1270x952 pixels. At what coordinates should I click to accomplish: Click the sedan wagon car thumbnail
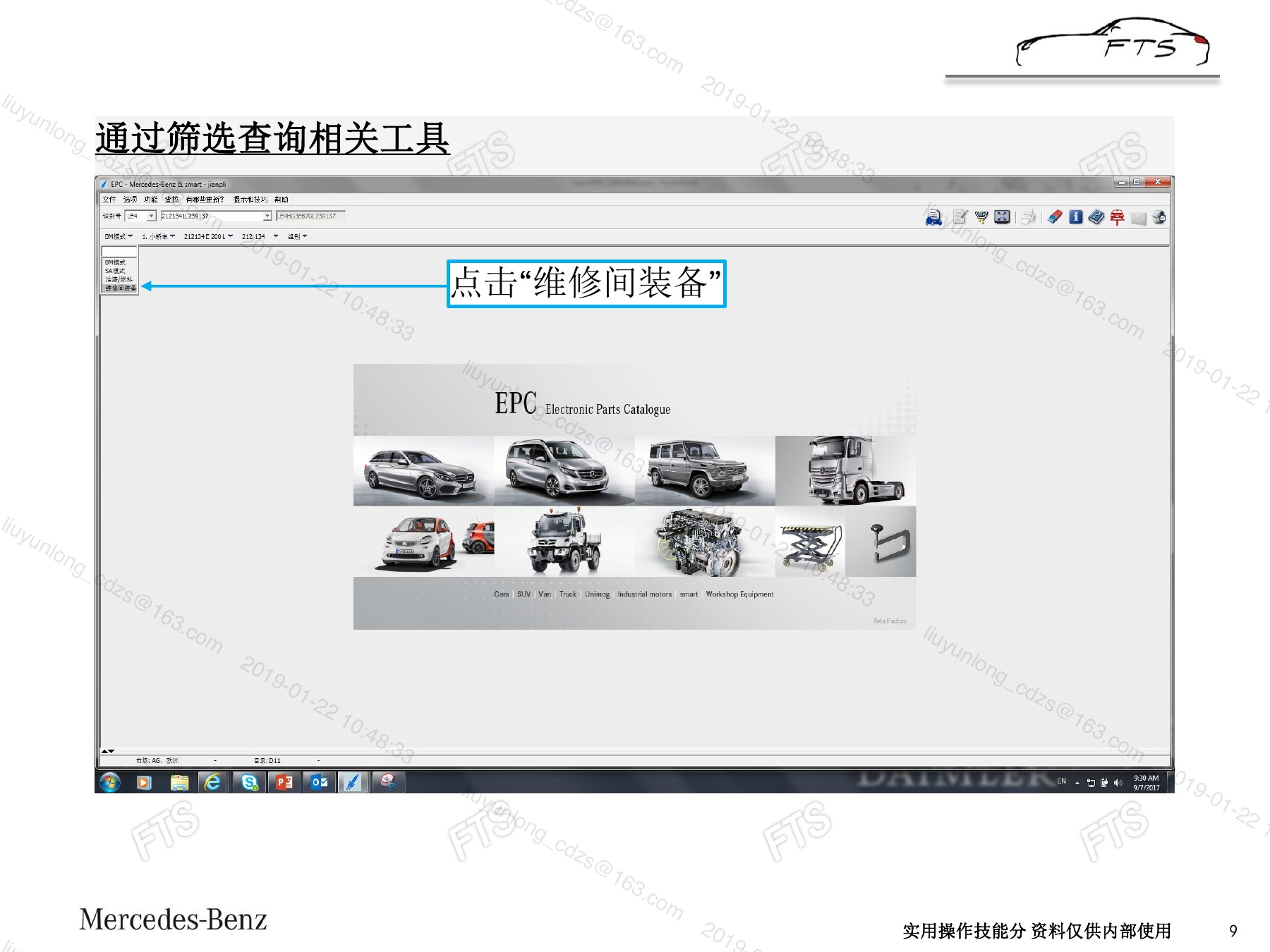423,470
